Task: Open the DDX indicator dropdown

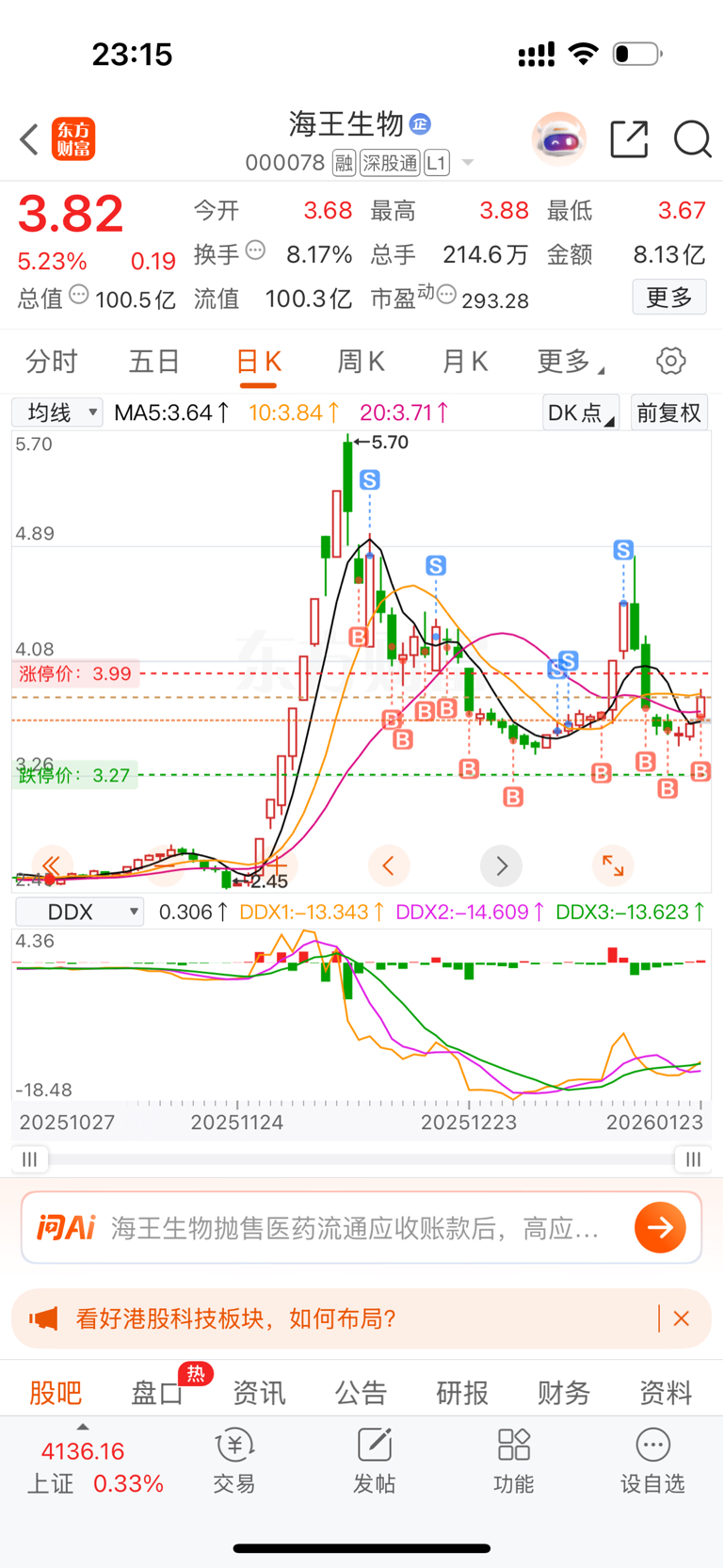Action: pos(80,912)
